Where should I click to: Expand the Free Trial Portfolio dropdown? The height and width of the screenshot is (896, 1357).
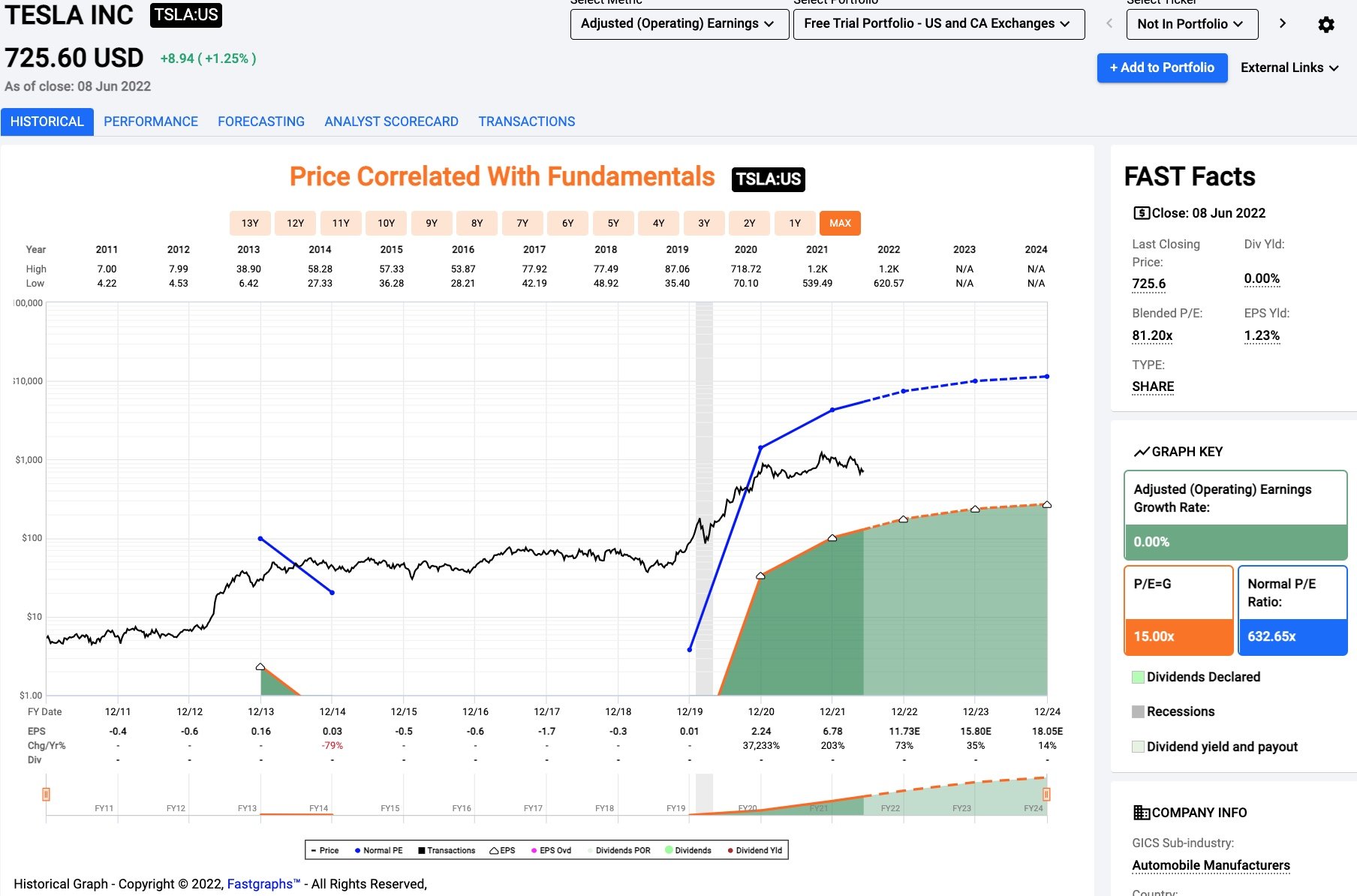click(938, 24)
